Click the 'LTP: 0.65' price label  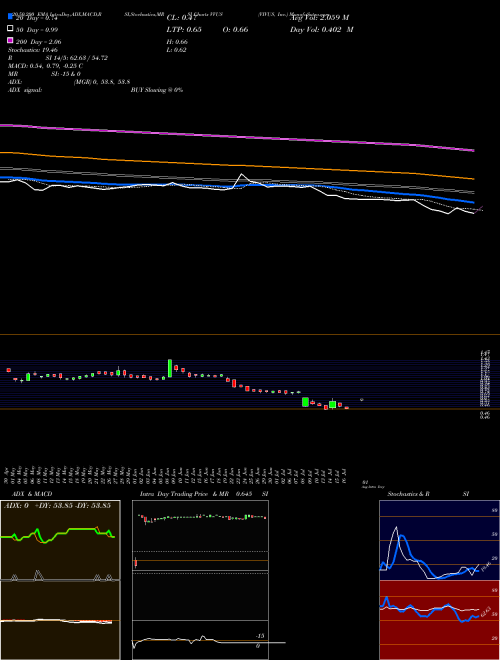(x=184, y=29)
